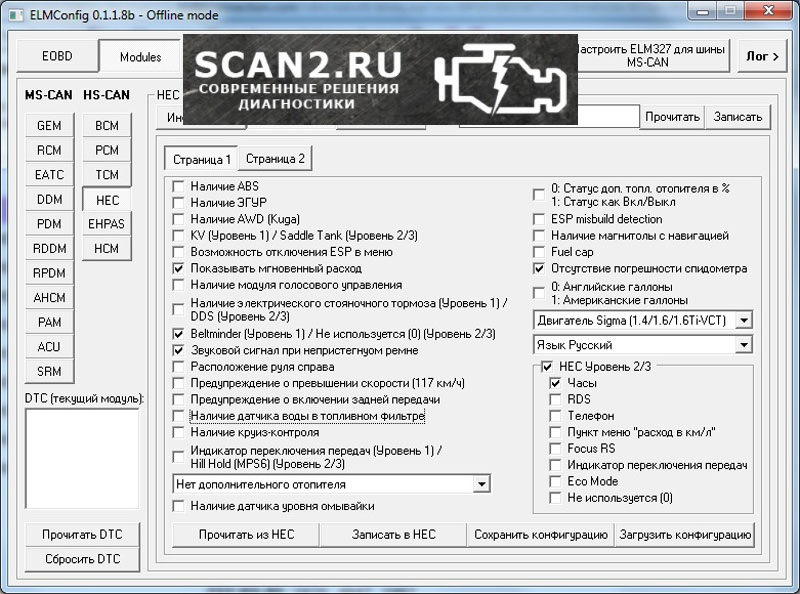Enable Наличие магнитолы с навигацией
Screen dimensions: 800x594
point(539,236)
